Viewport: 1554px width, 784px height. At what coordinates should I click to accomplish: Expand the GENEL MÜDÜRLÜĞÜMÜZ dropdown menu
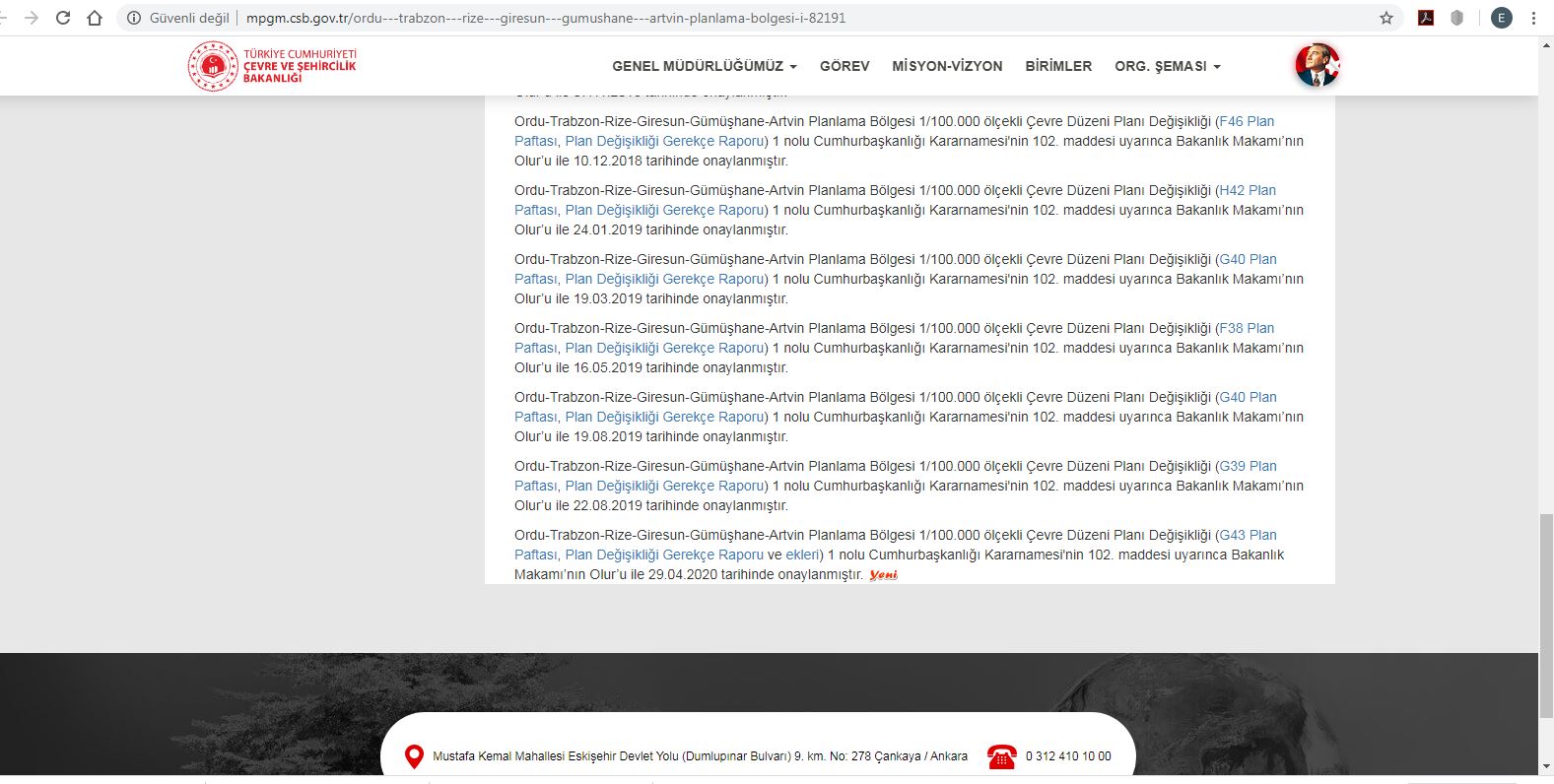pos(705,66)
